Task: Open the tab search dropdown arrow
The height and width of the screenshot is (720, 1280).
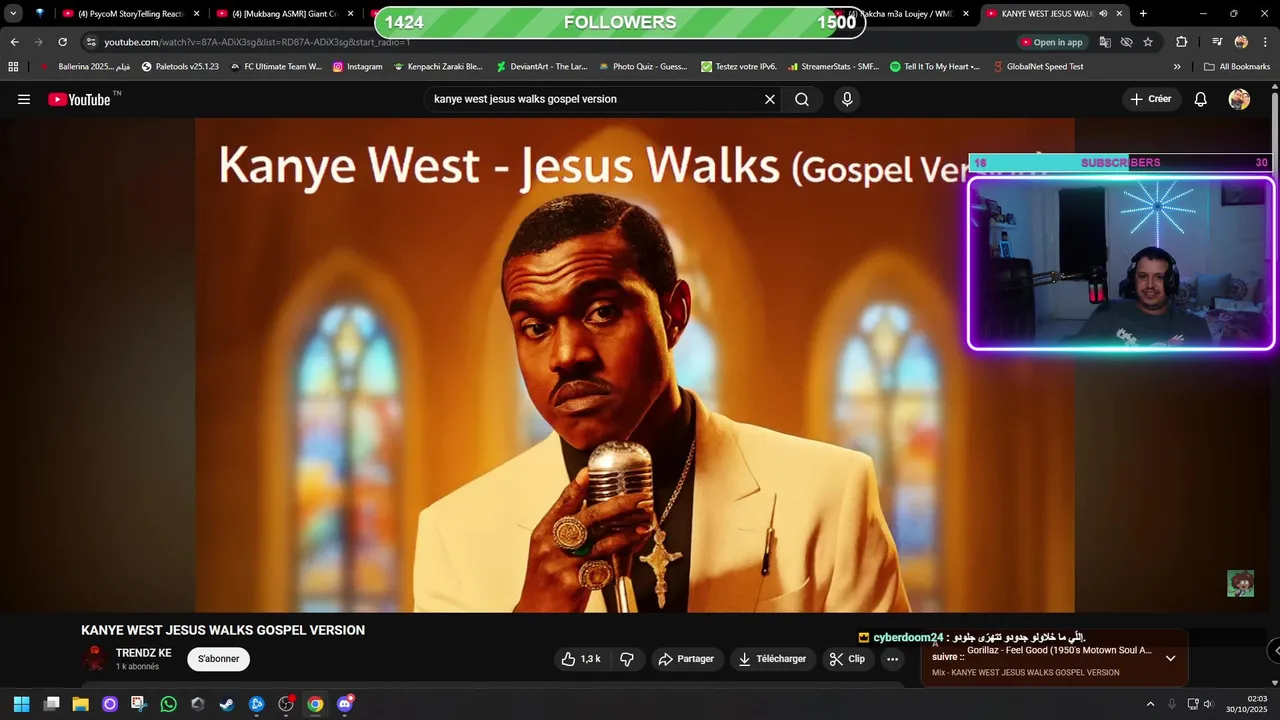Action: [x=13, y=14]
